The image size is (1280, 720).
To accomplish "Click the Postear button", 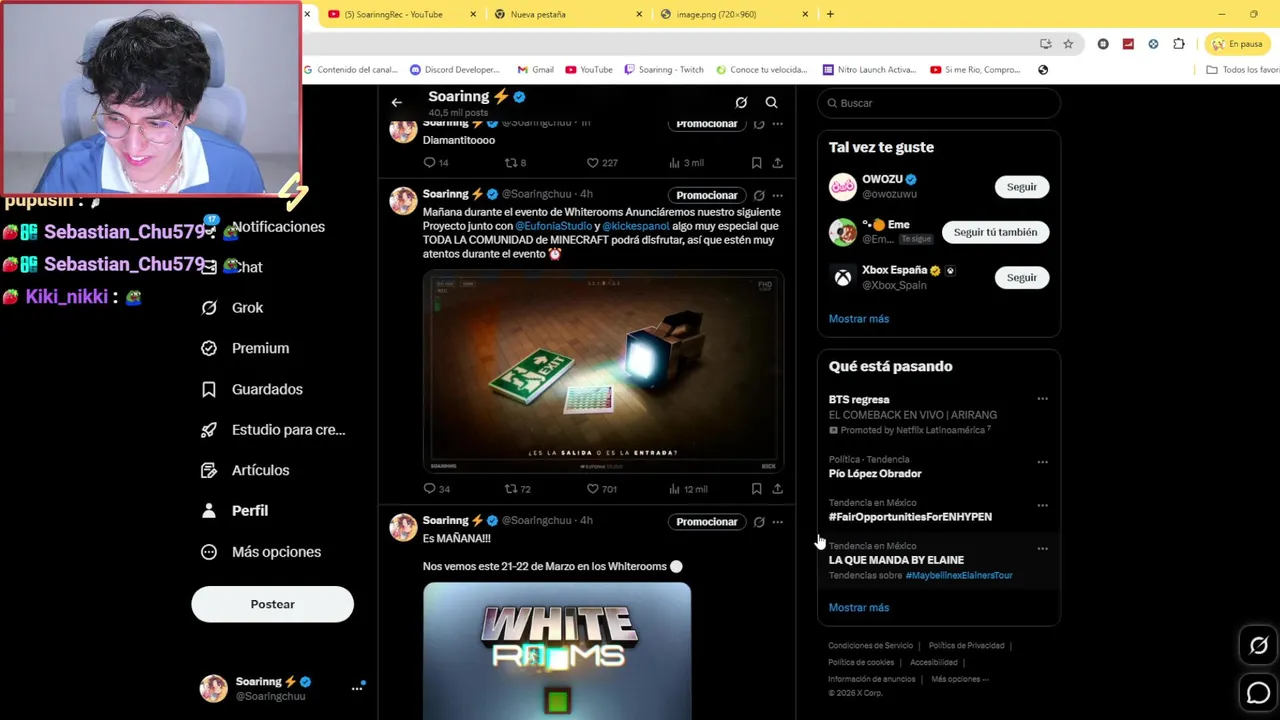I will tap(272, 604).
